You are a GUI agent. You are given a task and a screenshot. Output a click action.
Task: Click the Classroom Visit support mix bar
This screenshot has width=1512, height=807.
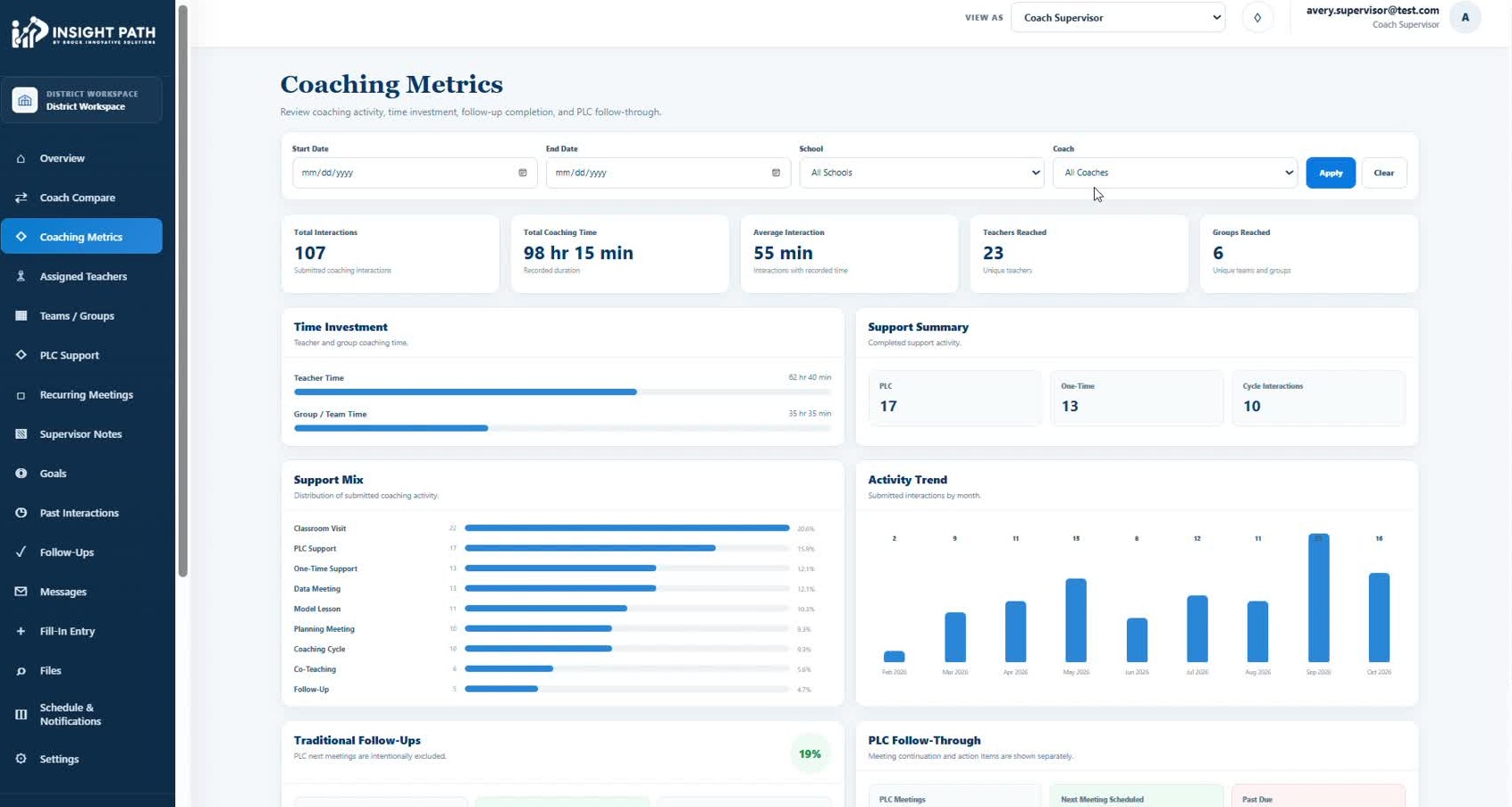pyautogui.click(x=626, y=528)
